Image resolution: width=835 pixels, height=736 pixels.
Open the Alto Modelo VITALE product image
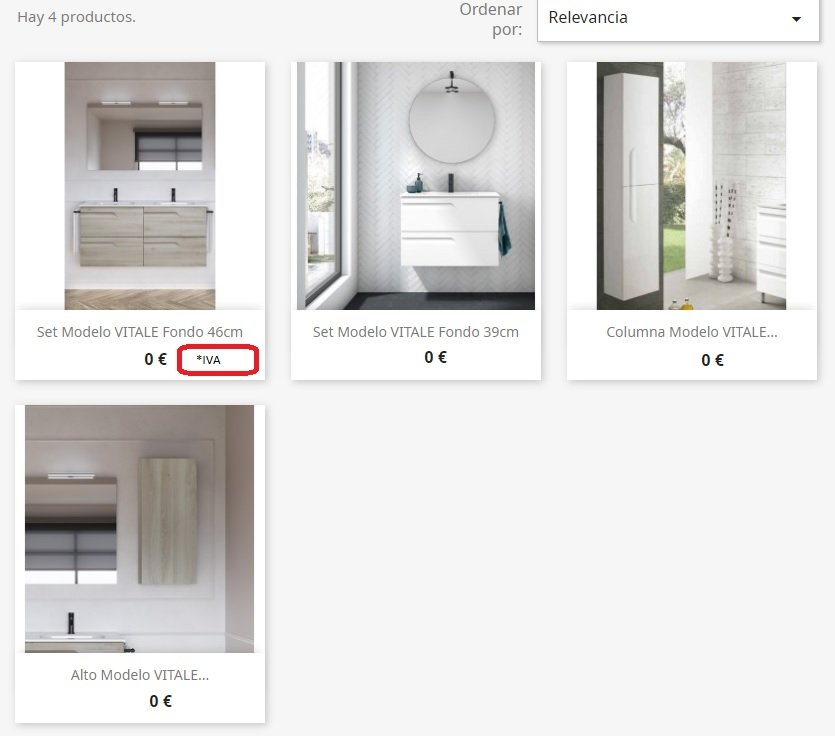pos(140,528)
